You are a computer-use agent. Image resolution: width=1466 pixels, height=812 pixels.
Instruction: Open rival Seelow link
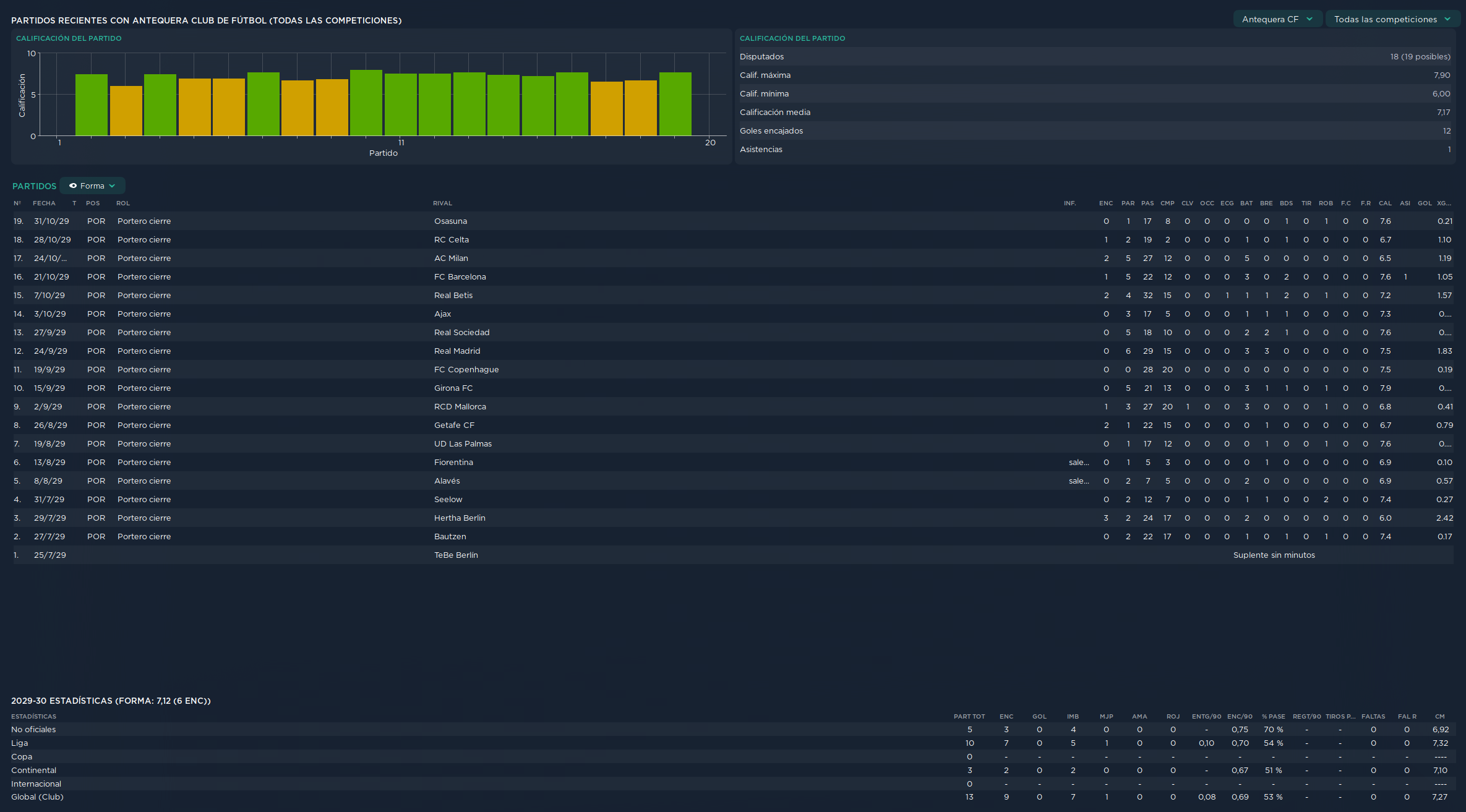point(448,500)
